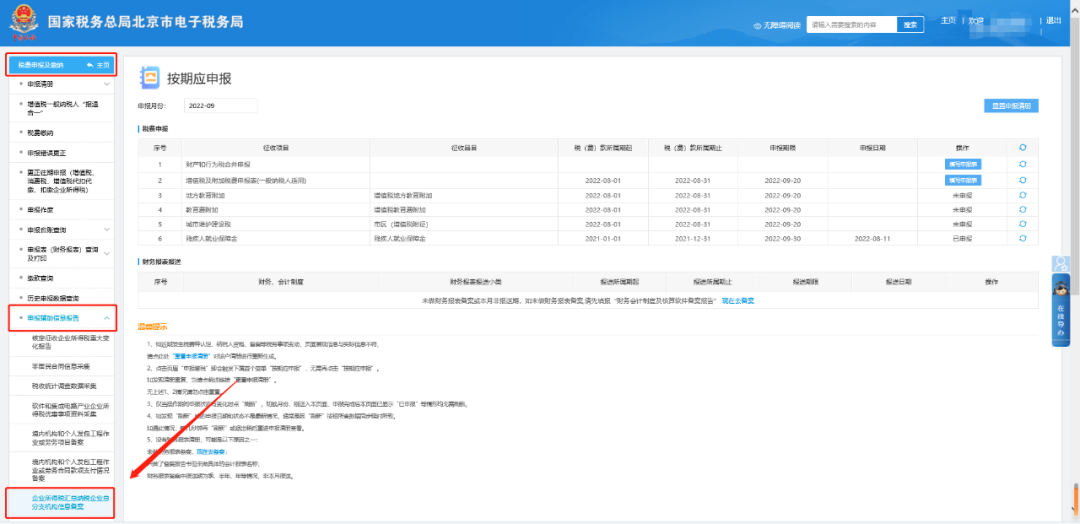Image resolution: width=1080 pixels, height=524 pixels.
Task: Click the user profile icon at right edge
Action: (1061, 264)
